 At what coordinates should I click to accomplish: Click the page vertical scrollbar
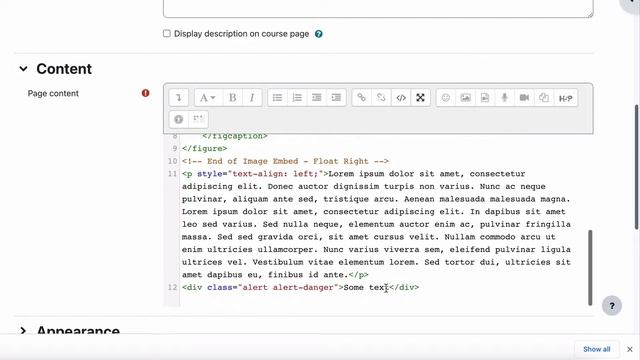tap(637, 167)
